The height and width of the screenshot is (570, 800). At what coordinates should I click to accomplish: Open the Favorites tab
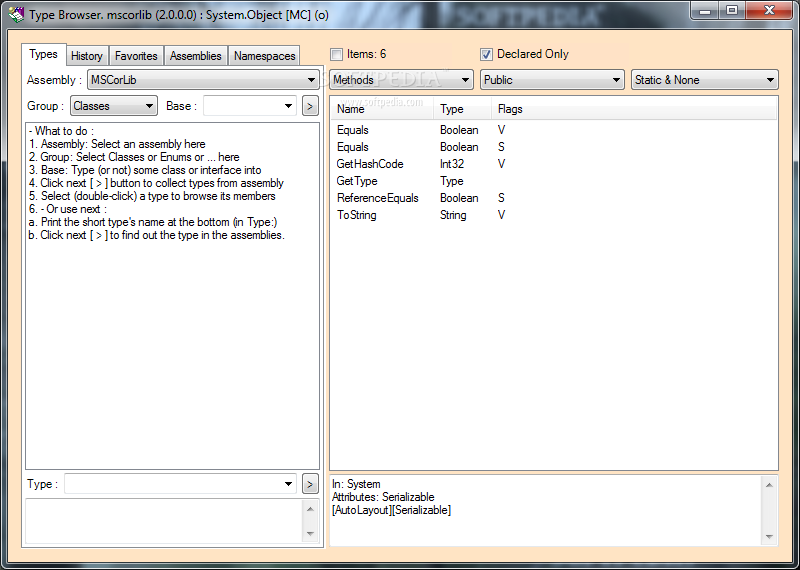point(136,56)
